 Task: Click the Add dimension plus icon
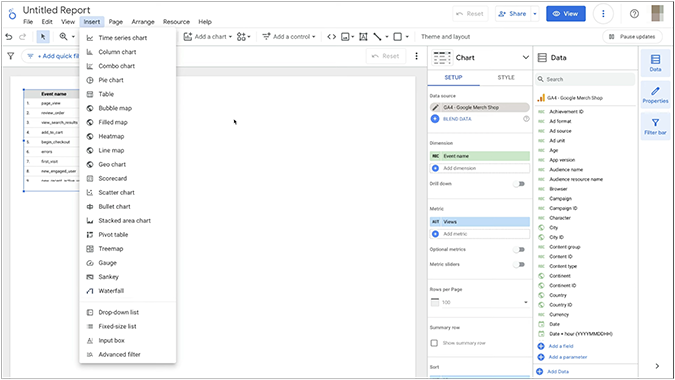(x=435, y=168)
